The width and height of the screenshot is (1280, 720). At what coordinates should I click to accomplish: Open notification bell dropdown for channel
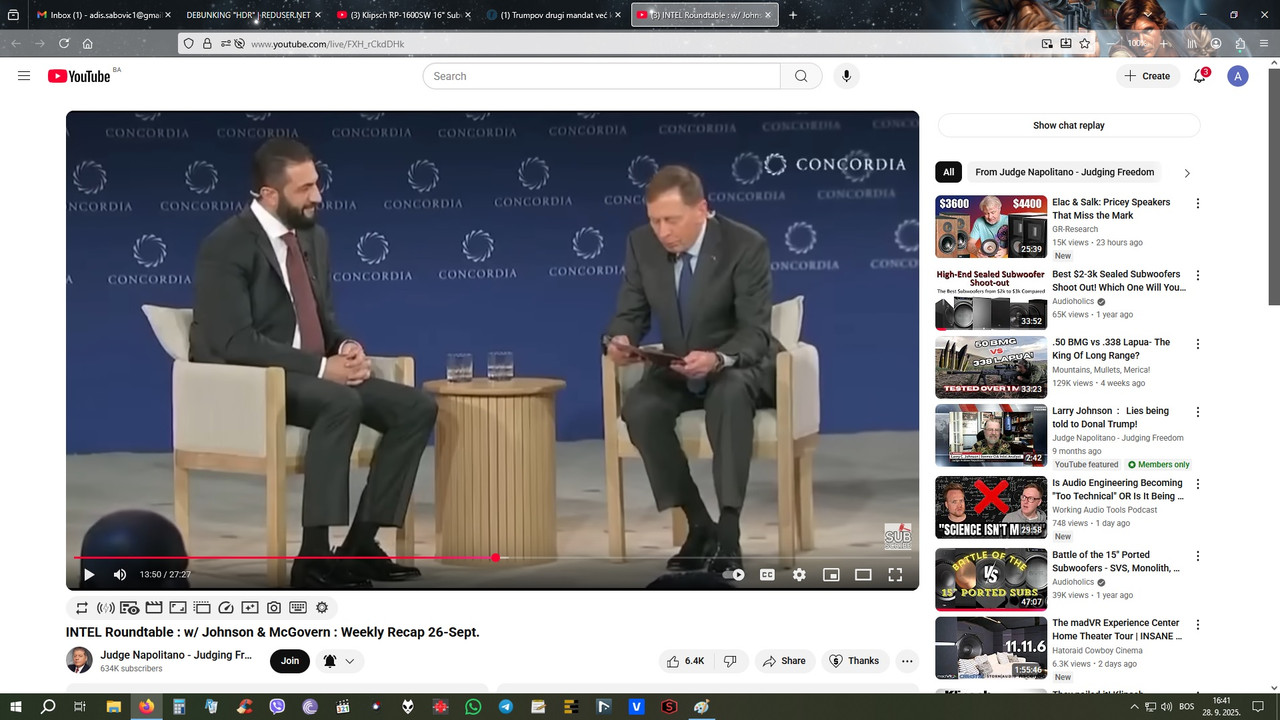pyautogui.click(x=340, y=661)
